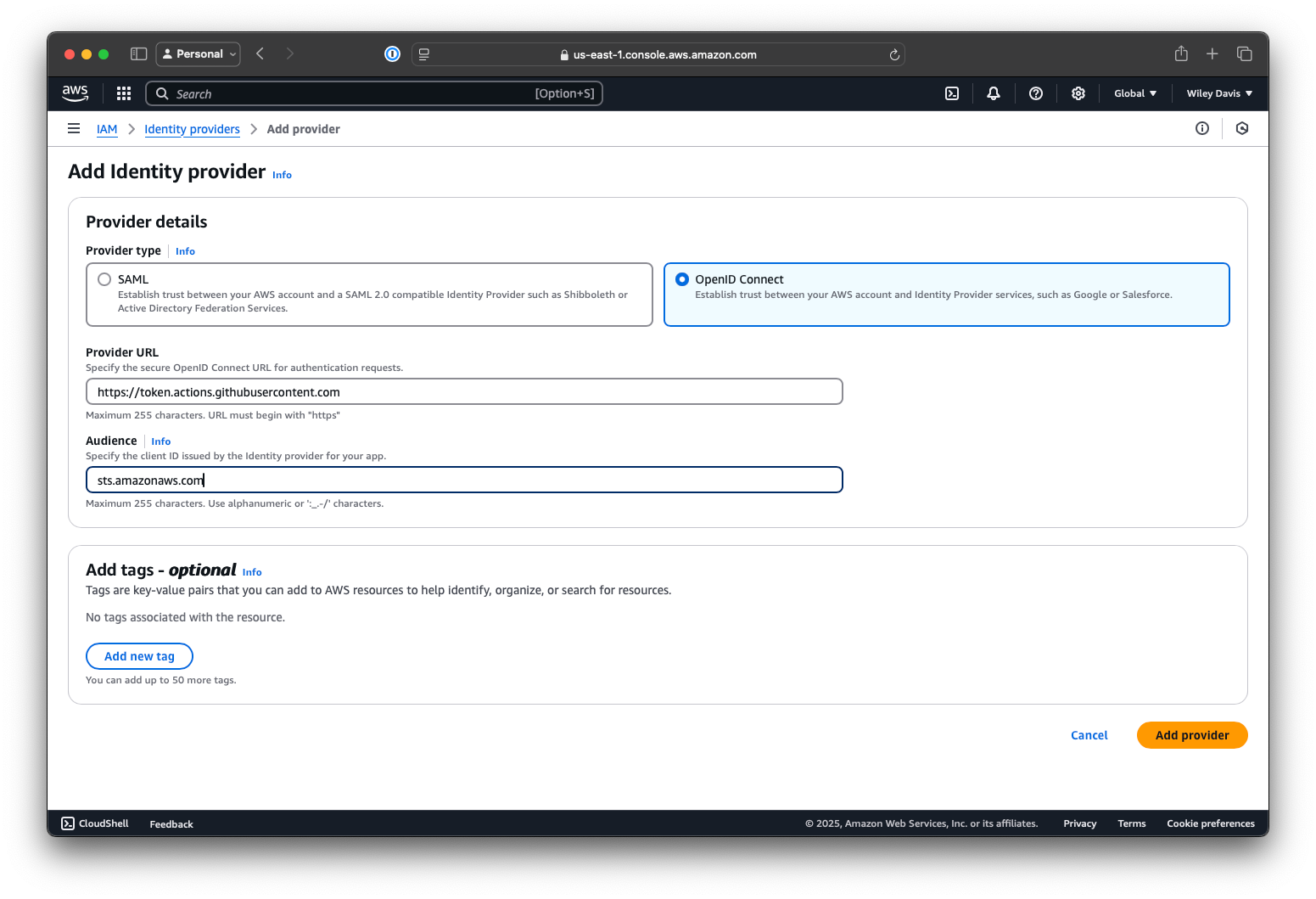Click into the Provider URL field
The width and height of the screenshot is (1316, 899).
coord(464,392)
